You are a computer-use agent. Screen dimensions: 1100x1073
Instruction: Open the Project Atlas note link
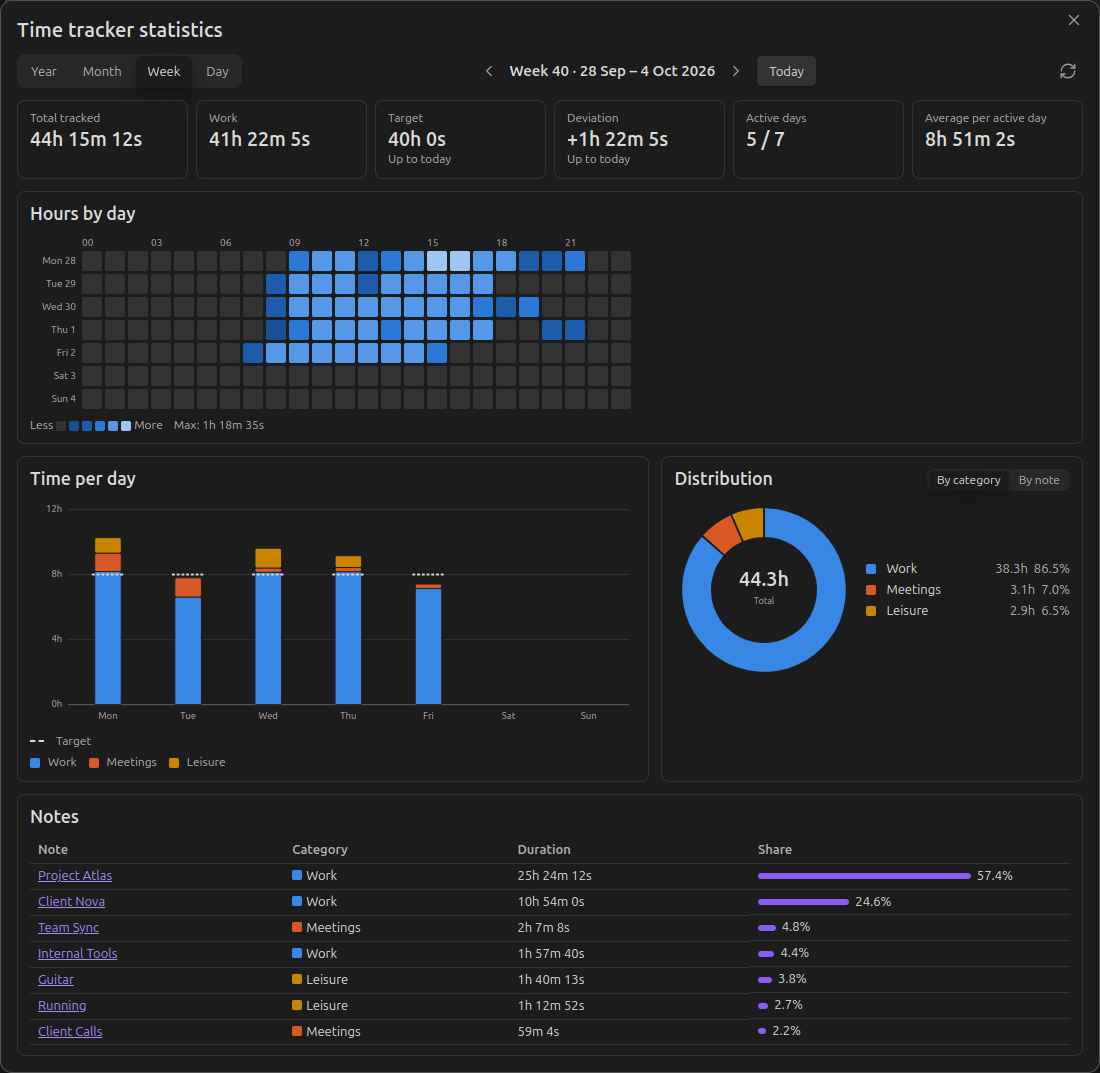click(75, 876)
